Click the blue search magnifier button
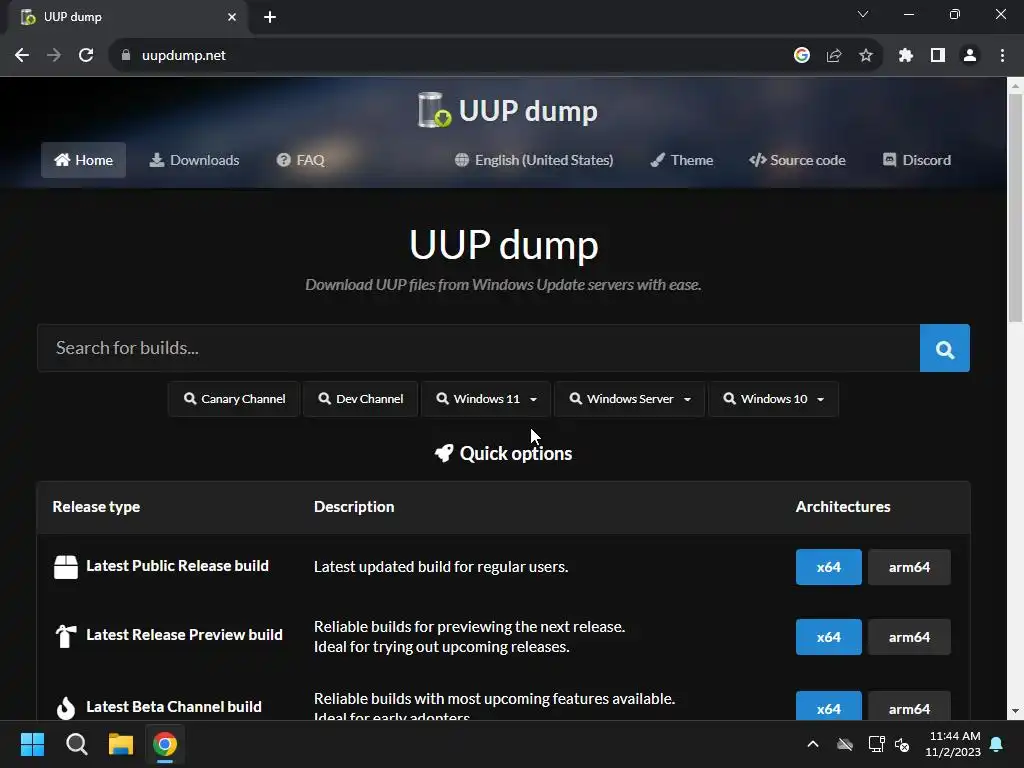The image size is (1024, 768). pyautogui.click(x=944, y=348)
